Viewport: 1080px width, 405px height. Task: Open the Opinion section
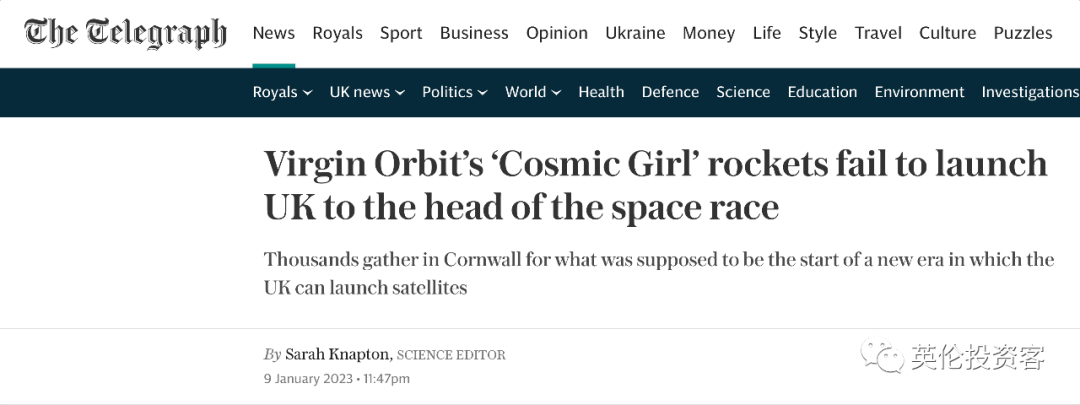click(x=557, y=33)
